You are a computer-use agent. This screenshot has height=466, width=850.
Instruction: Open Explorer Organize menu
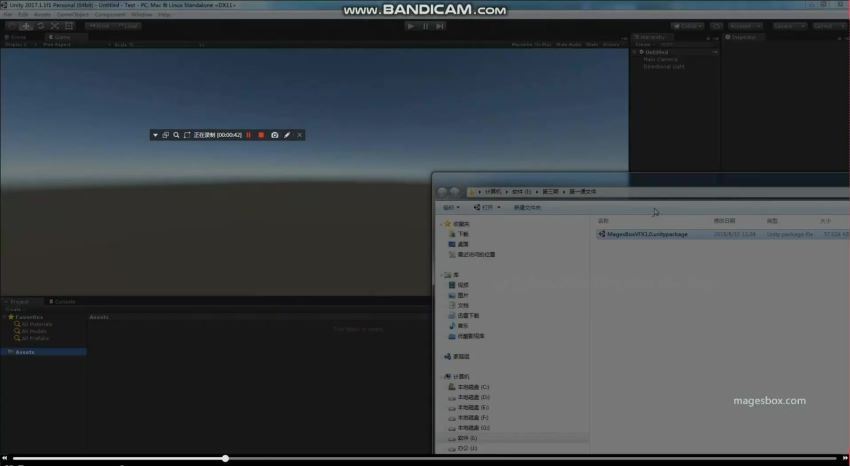[451, 208]
